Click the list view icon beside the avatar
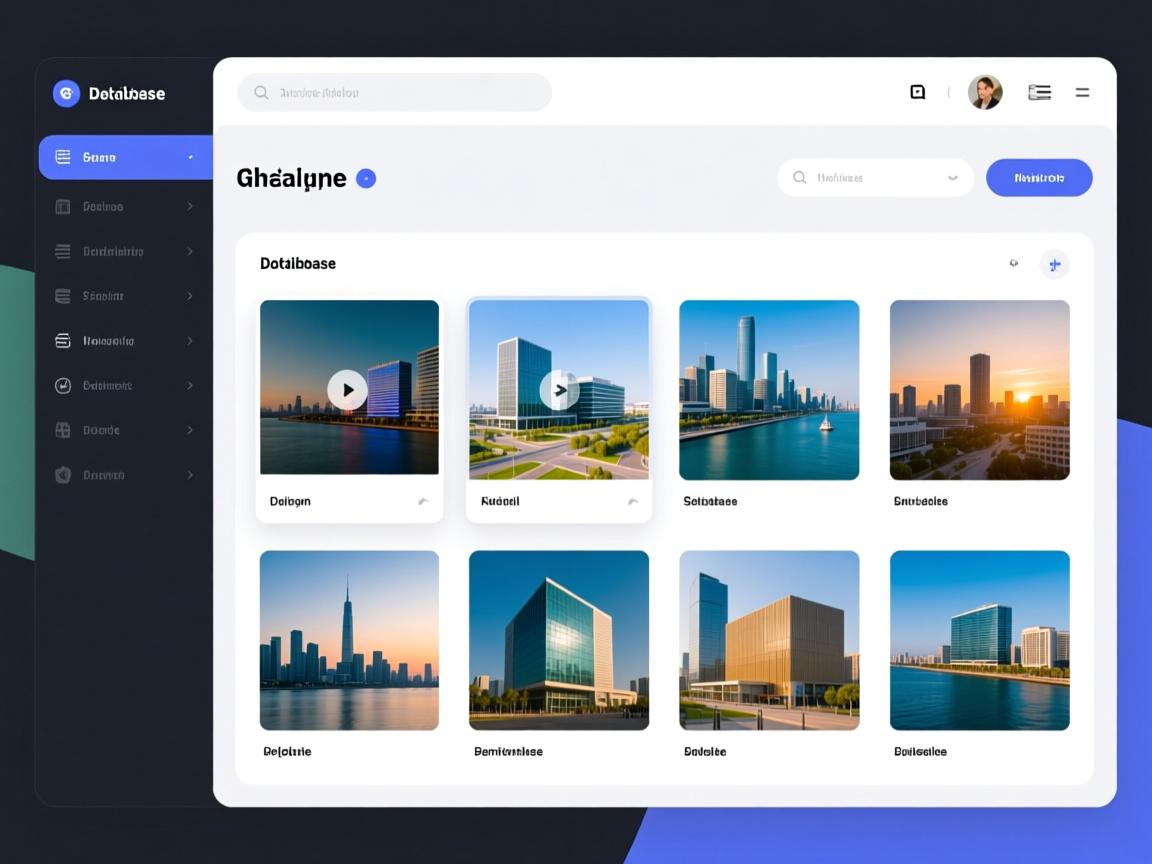The height and width of the screenshot is (864, 1152). coord(1039,92)
